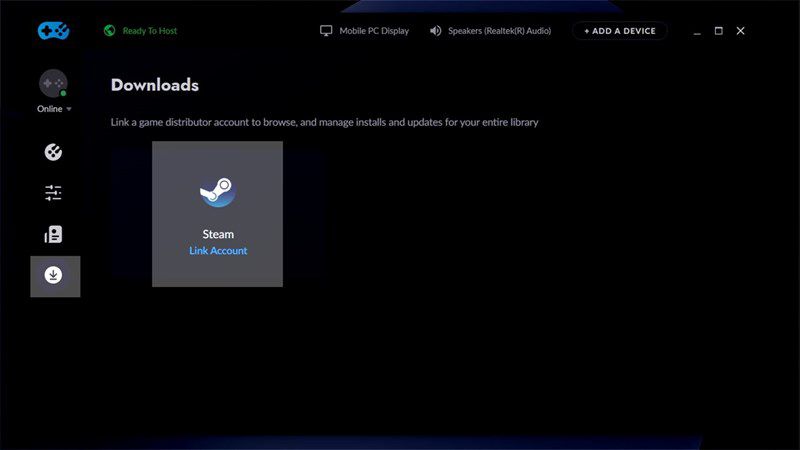Maximize the Rainway window
Viewport: 800px width, 450px height.
pyautogui.click(x=718, y=31)
